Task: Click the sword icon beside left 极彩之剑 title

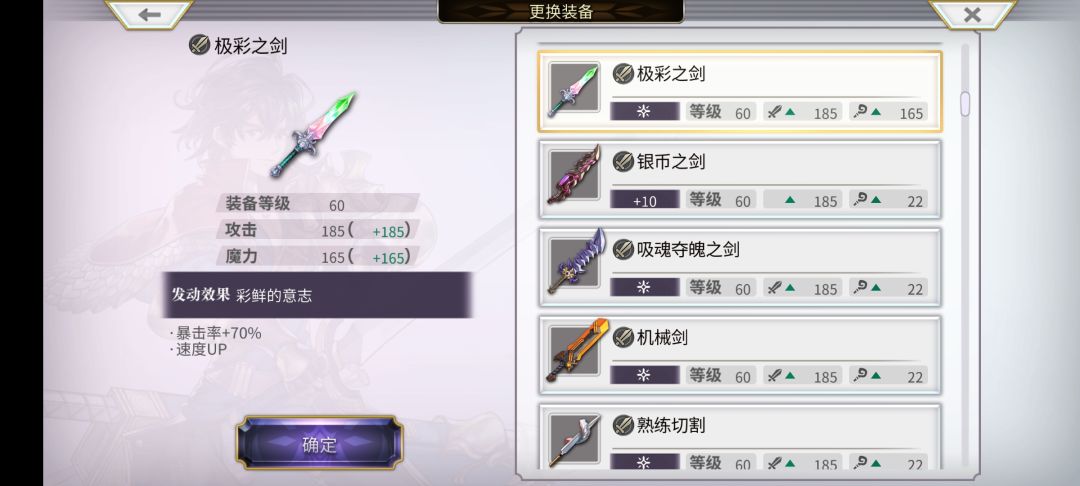Action: point(199,46)
